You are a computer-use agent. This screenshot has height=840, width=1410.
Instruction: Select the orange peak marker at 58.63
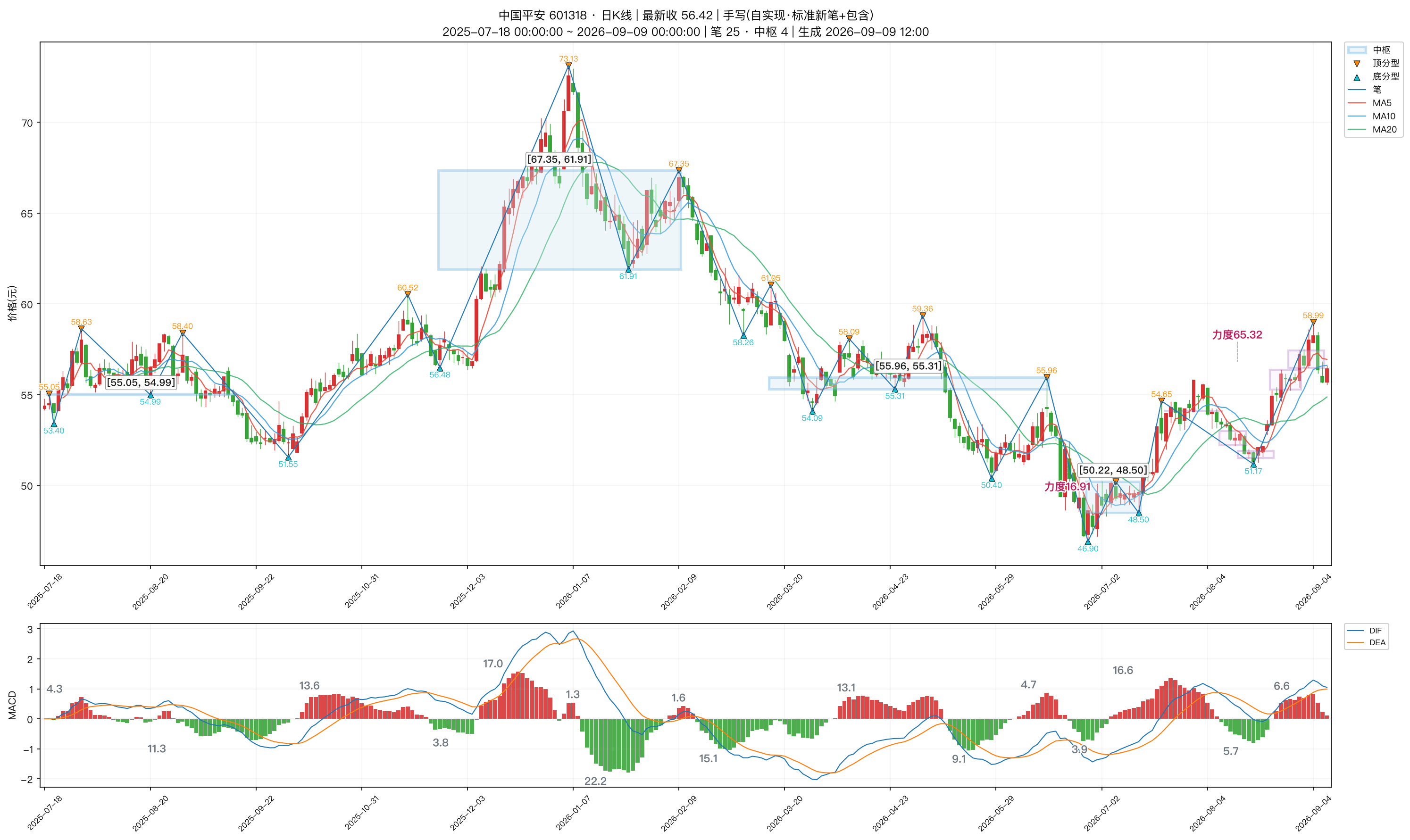[x=82, y=329]
